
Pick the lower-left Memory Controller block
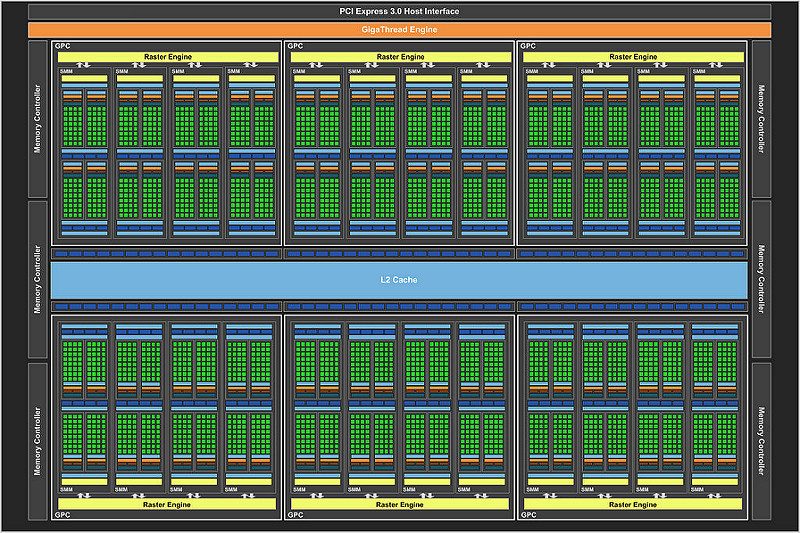38,441
